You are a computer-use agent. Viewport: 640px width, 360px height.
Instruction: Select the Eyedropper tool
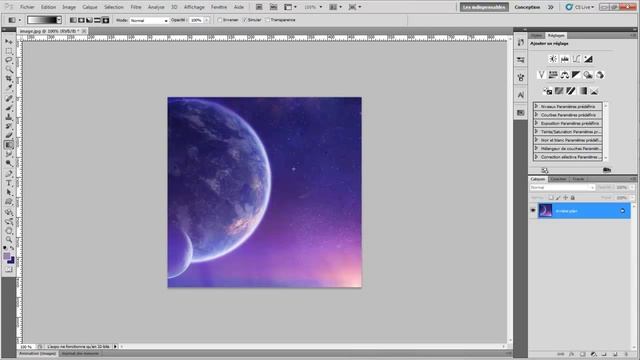(x=9, y=88)
